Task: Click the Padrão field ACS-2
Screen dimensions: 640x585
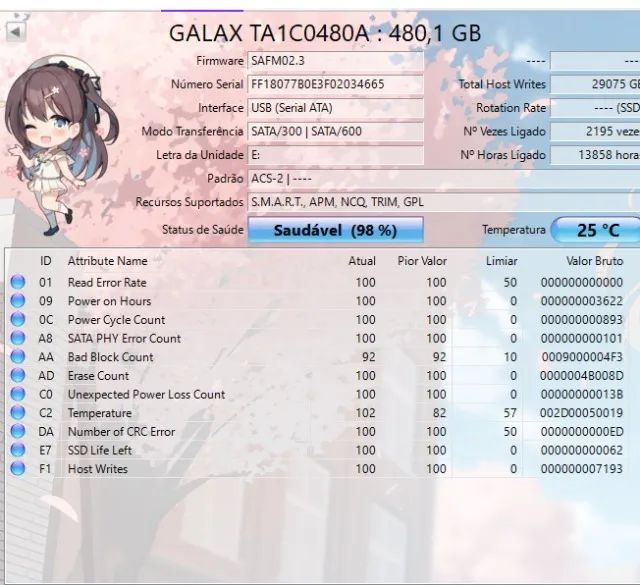Action: (x=444, y=179)
